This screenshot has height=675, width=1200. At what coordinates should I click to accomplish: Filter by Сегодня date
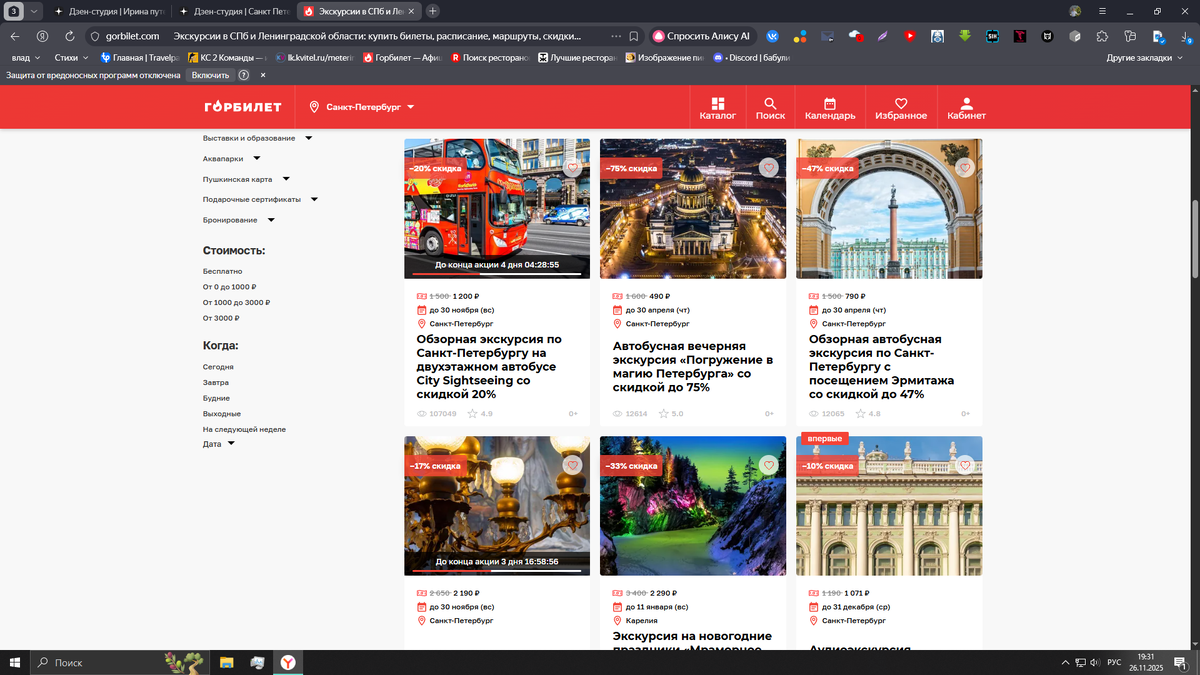click(x=218, y=367)
